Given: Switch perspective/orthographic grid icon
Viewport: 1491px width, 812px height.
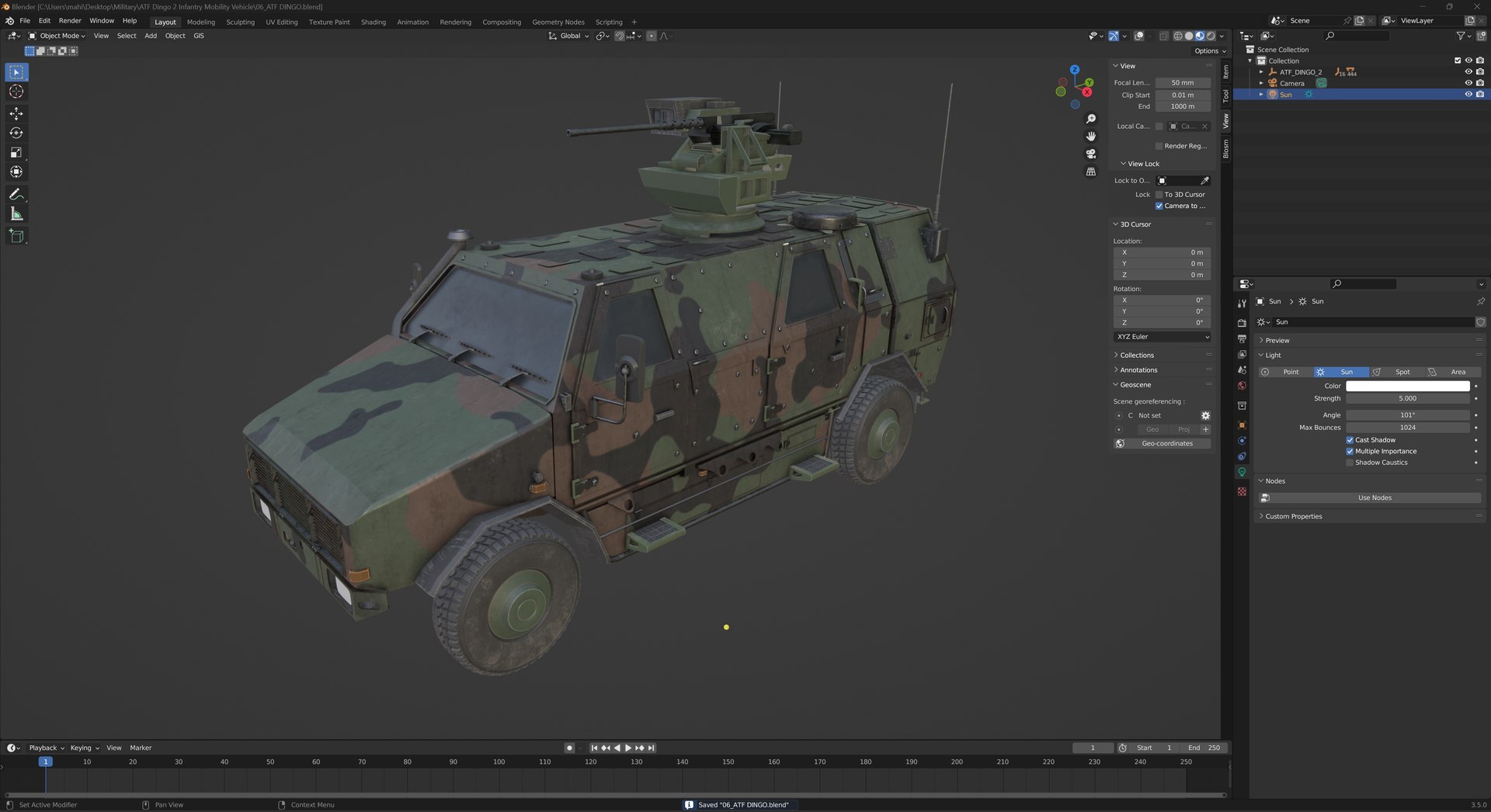Looking at the screenshot, I should click(1090, 172).
